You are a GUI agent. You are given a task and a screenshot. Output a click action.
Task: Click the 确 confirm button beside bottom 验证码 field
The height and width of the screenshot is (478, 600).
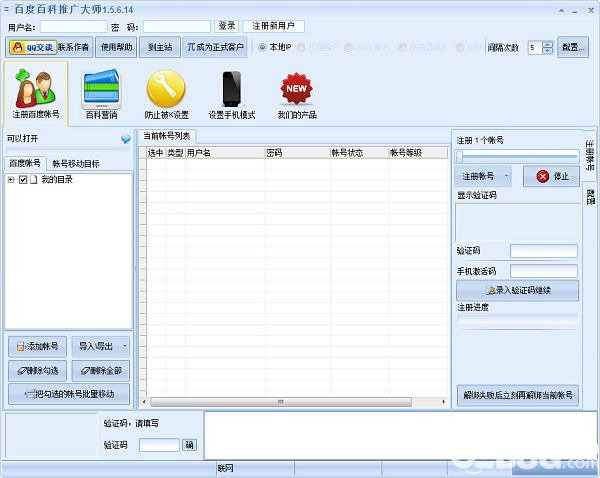pos(189,445)
